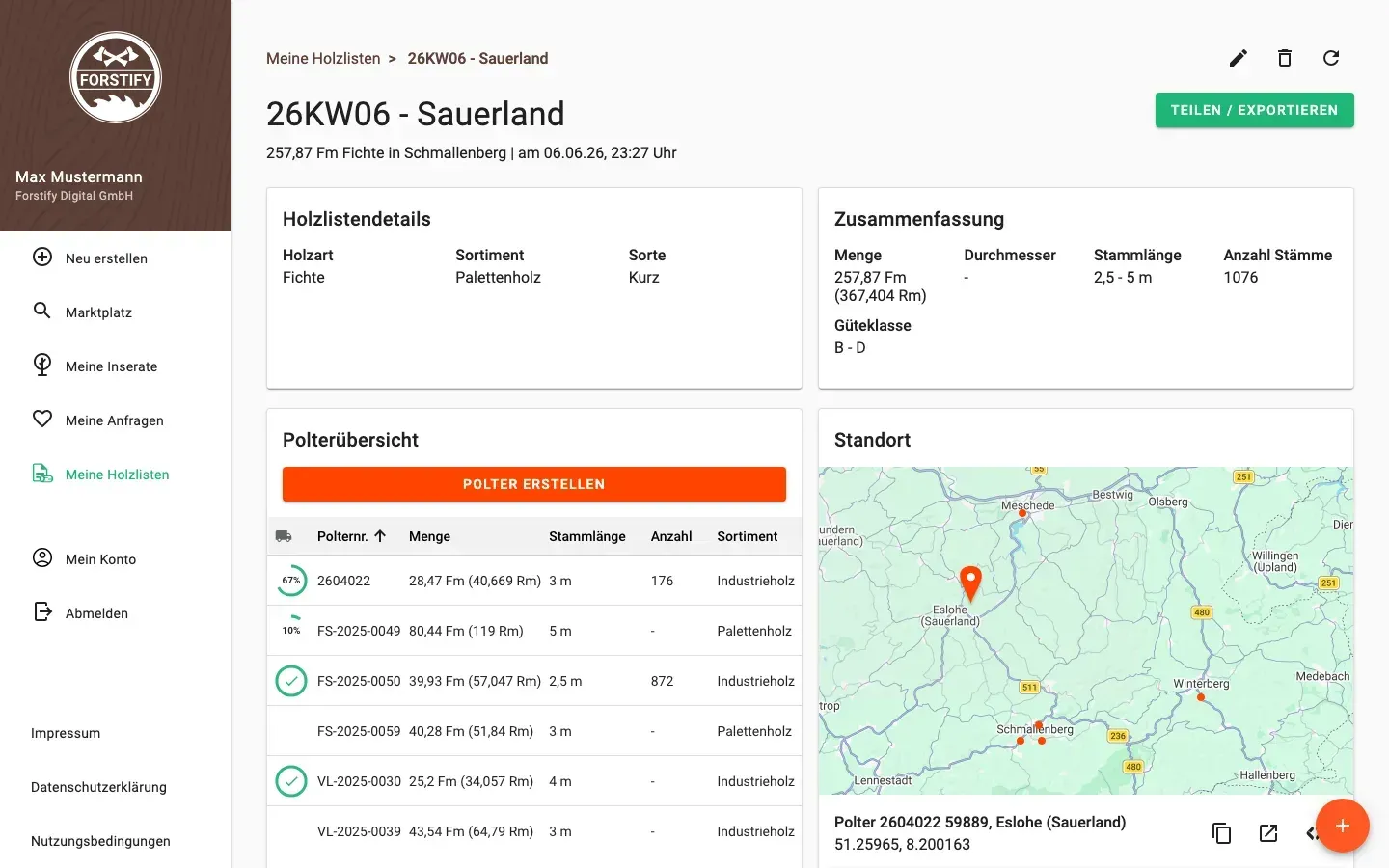The image size is (1389, 868).
Task: Select Polter row 2604022
Action: pyautogui.click(x=534, y=581)
